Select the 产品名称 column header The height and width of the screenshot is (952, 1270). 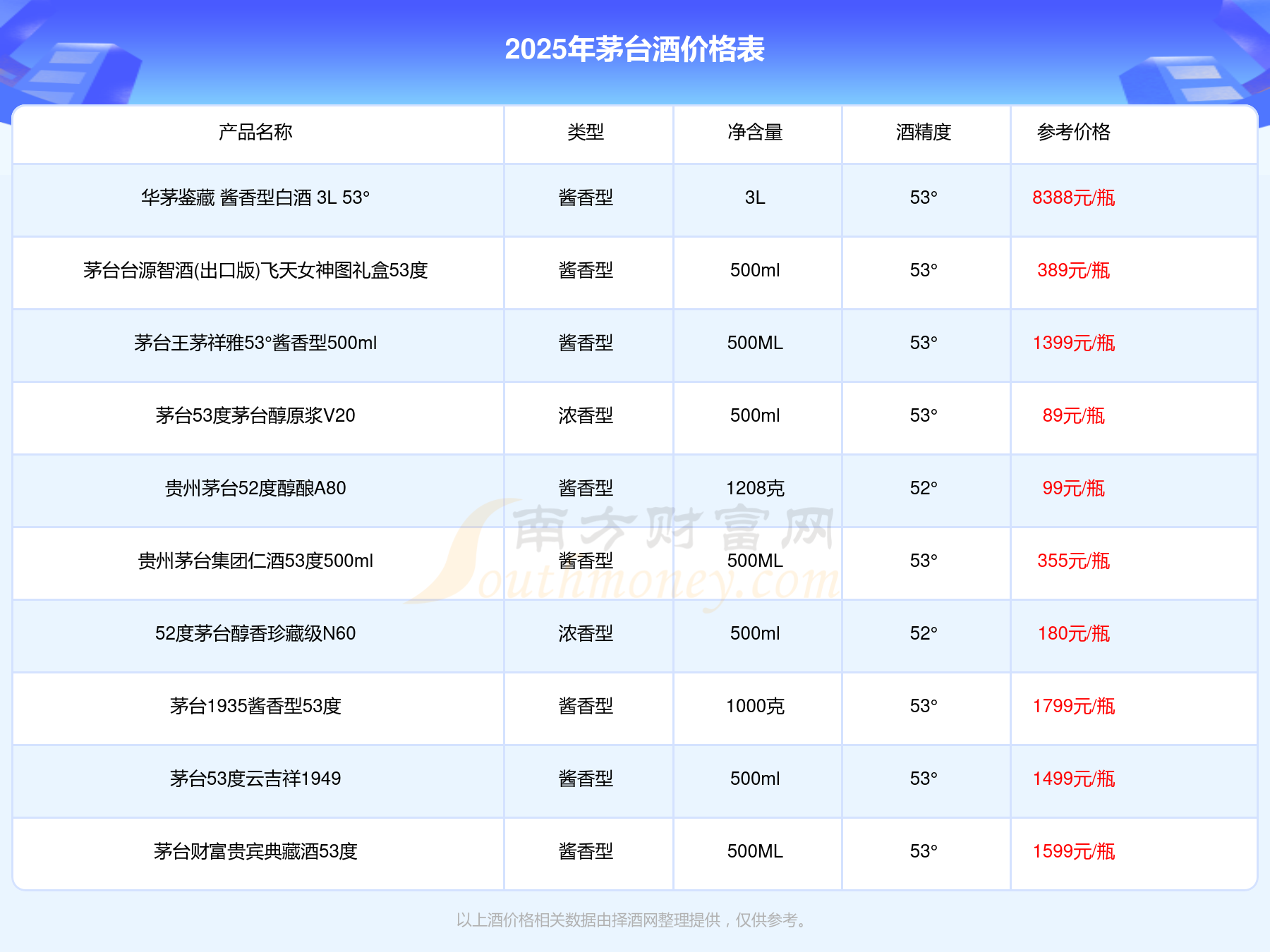[x=255, y=132]
